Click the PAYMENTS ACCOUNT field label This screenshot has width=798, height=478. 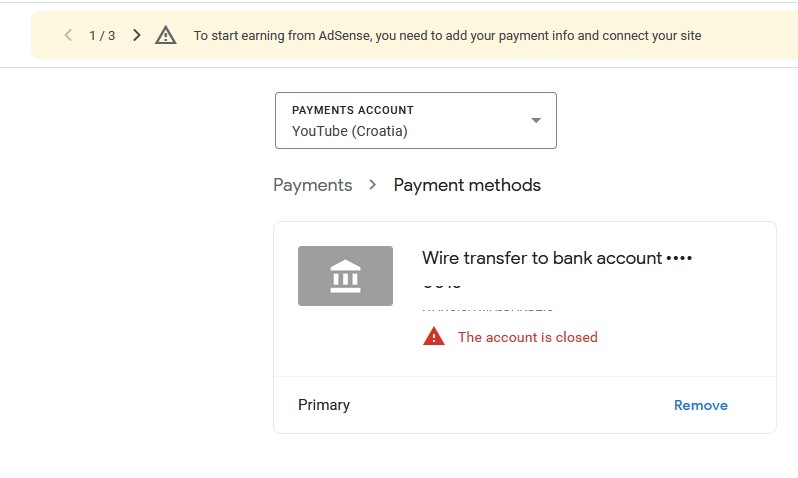click(x=352, y=110)
